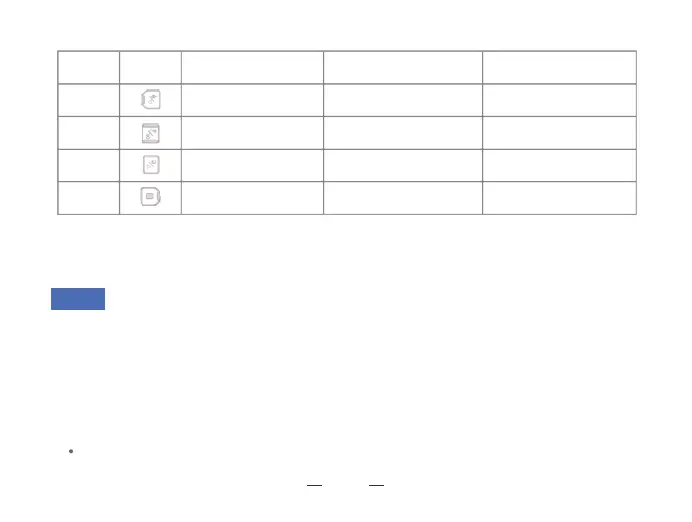Image resolution: width=692 pixels, height=522 pixels.
Task: Click the cell immediately right of the second-row card icon
Action: pos(252,132)
